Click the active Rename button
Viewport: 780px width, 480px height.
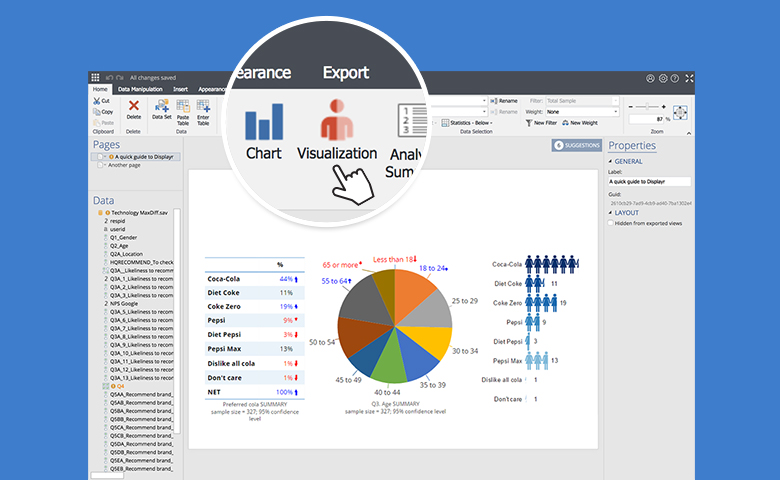[504, 101]
